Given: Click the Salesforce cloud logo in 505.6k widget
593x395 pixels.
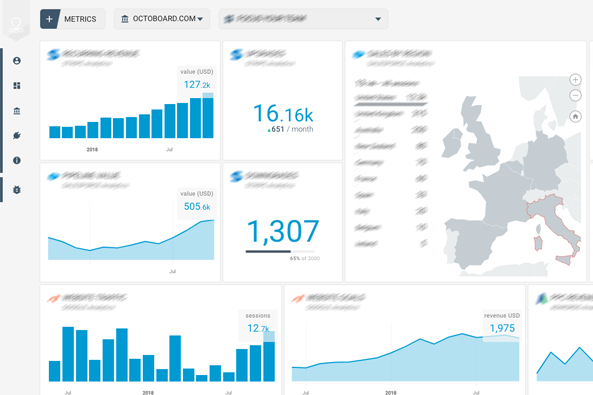Looking at the screenshot, I should tap(53, 176).
